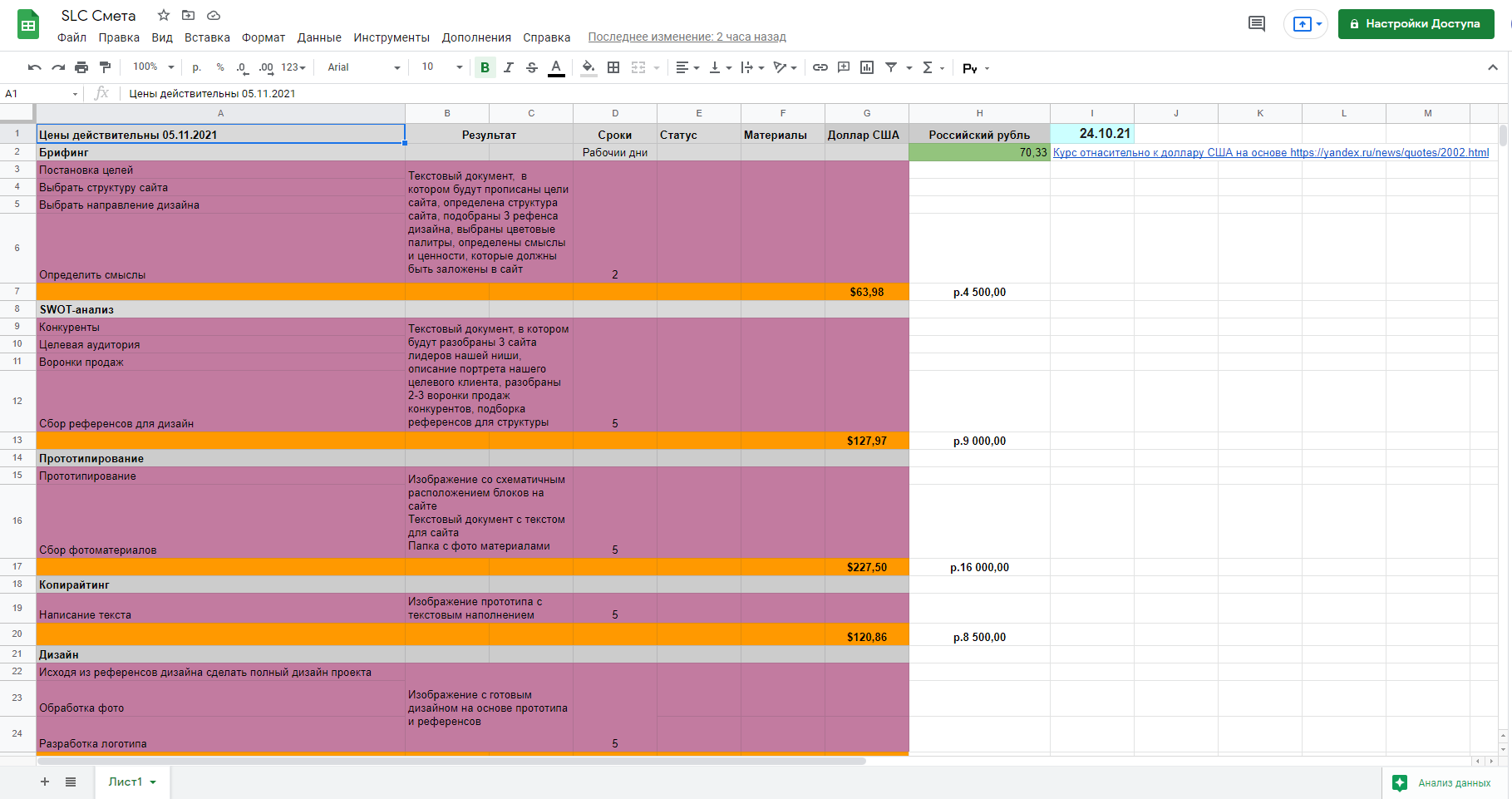Open zoom level 100% dropdown
1512x799 pixels.
153,67
